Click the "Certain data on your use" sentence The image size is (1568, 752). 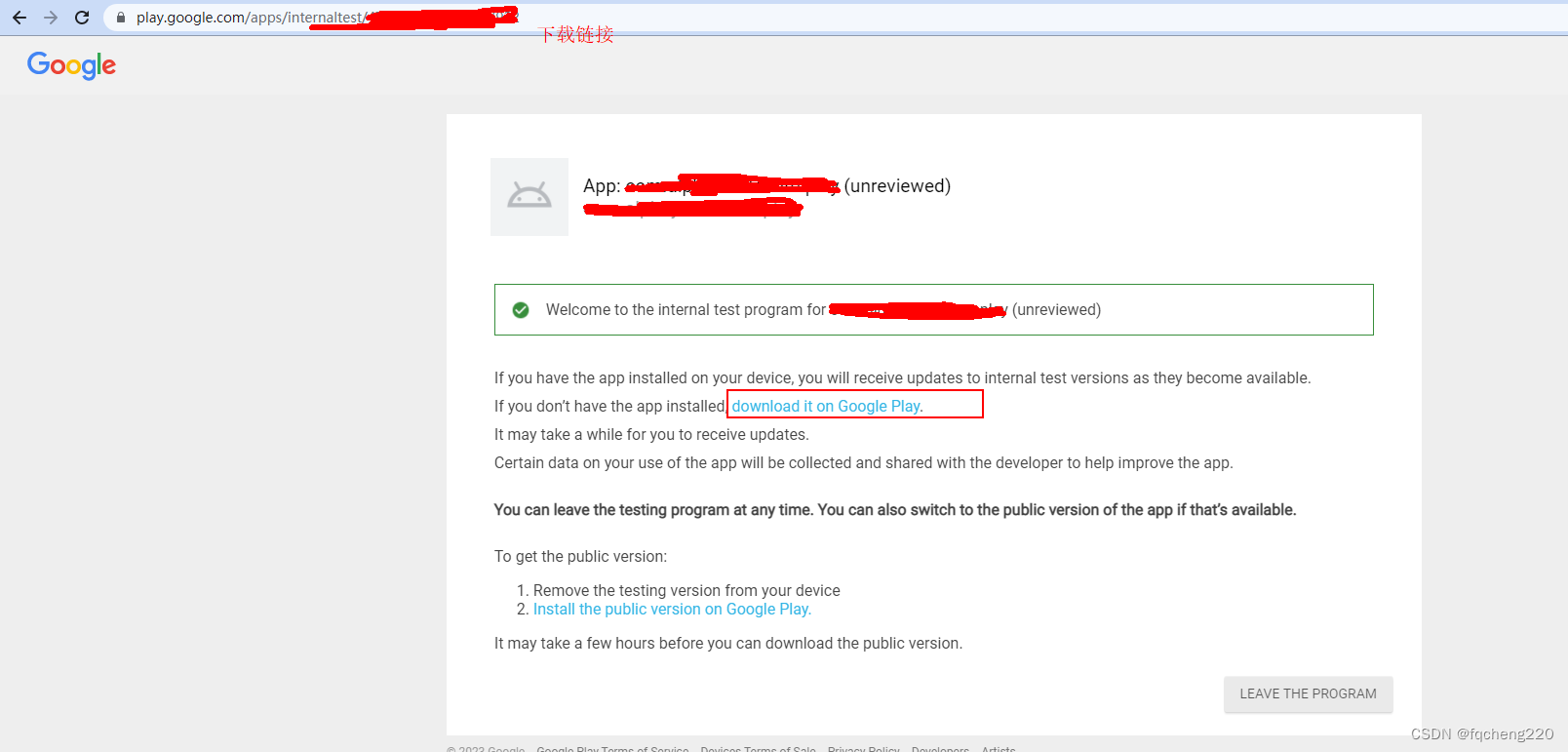click(864, 463)
